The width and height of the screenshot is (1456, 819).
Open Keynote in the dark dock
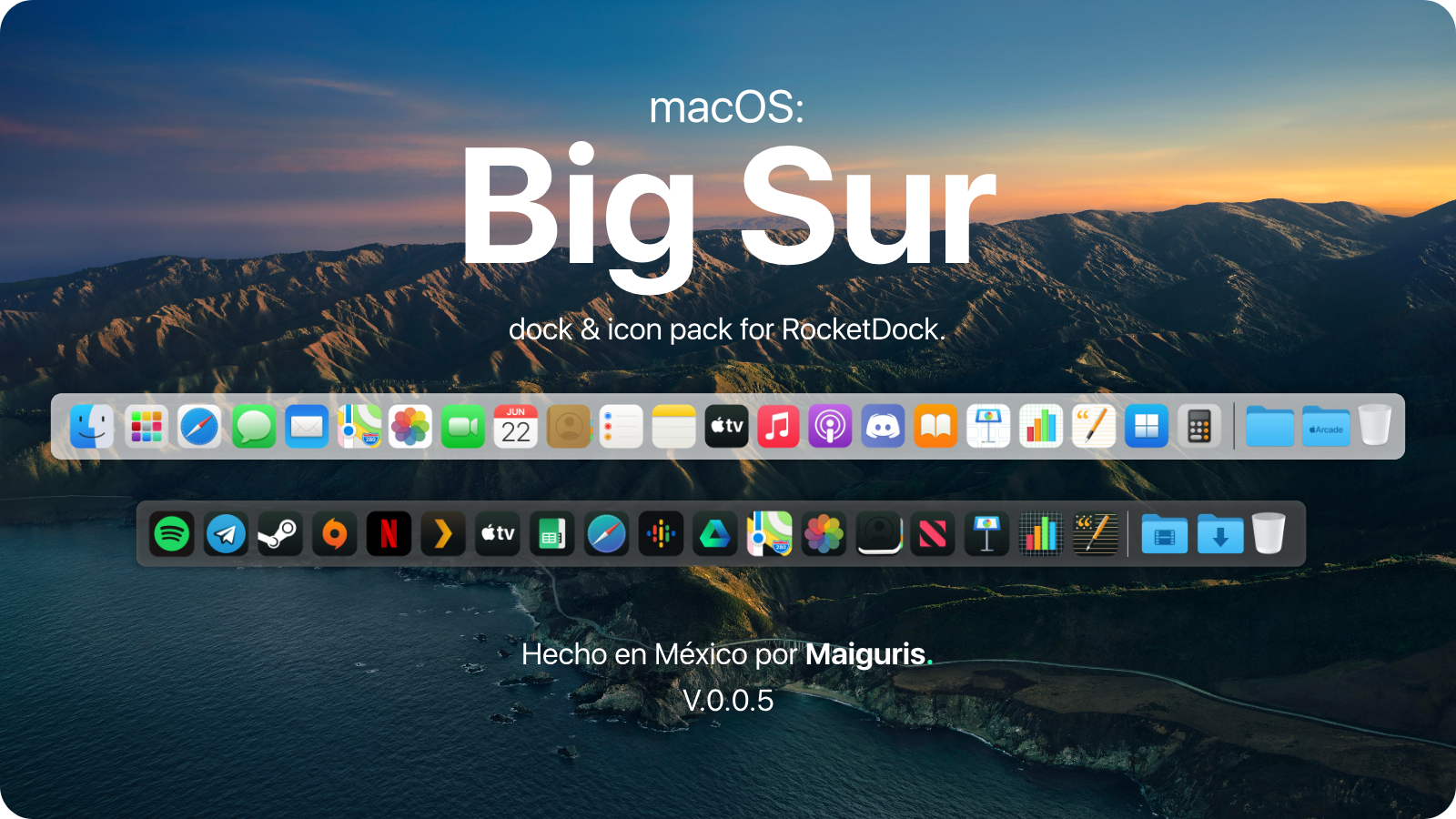[987, 533]
